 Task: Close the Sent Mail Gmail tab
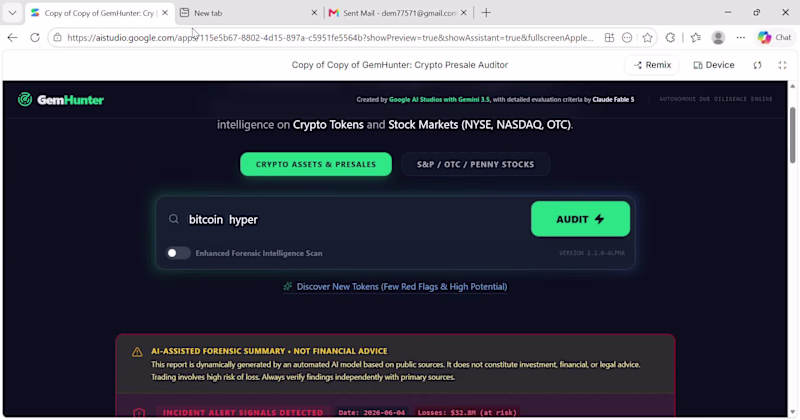[463, 13]
